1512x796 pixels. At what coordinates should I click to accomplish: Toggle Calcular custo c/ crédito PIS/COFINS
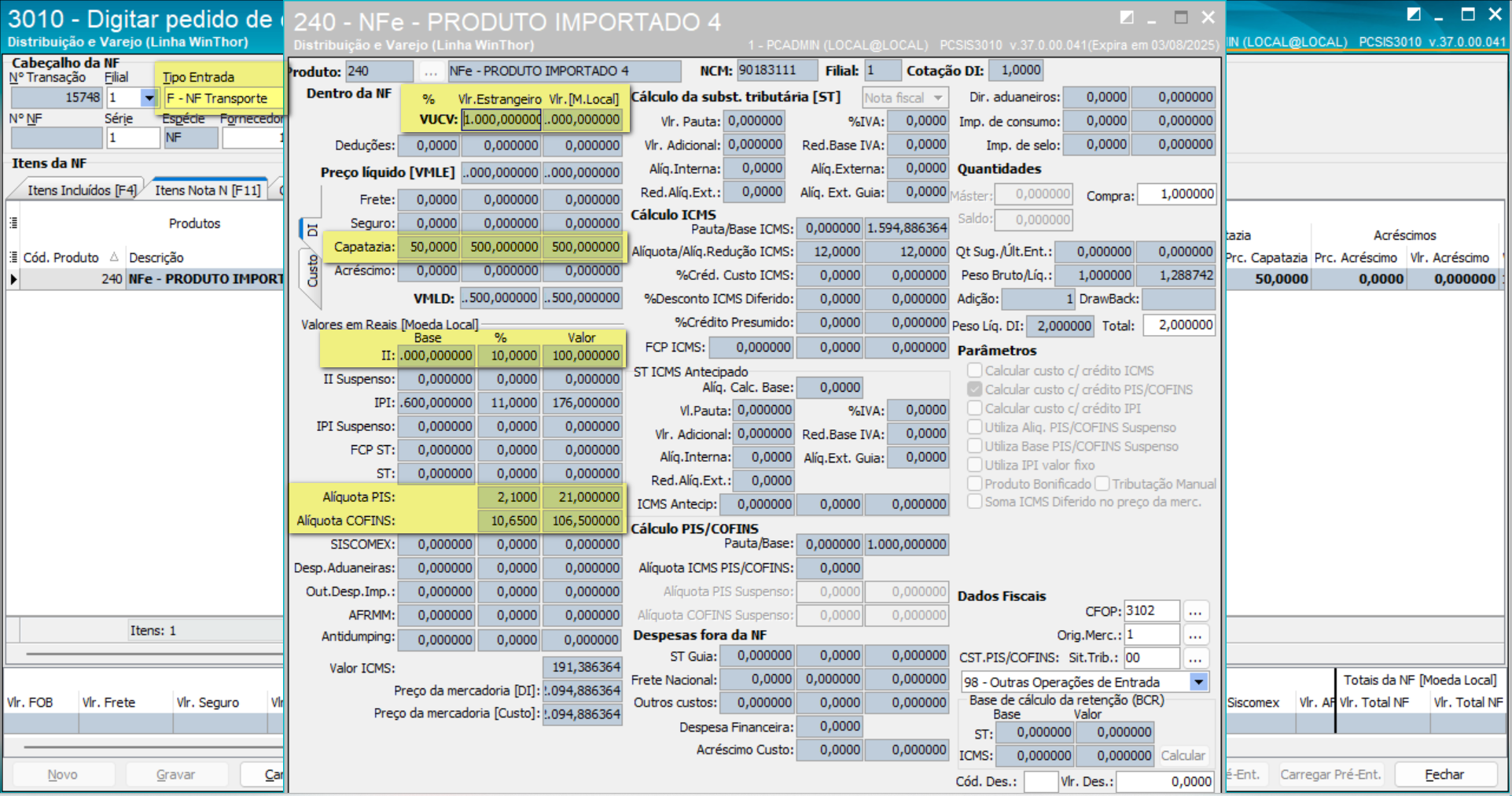(975, 389)
